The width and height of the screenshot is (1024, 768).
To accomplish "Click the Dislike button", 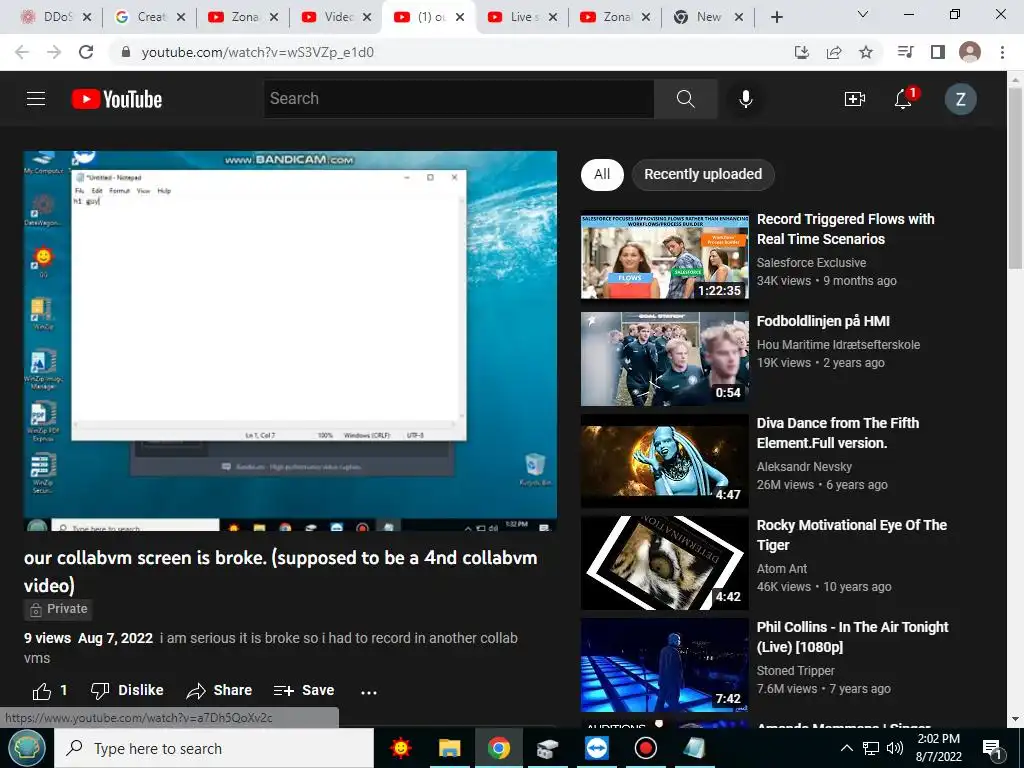I will (x=127, y=690).
